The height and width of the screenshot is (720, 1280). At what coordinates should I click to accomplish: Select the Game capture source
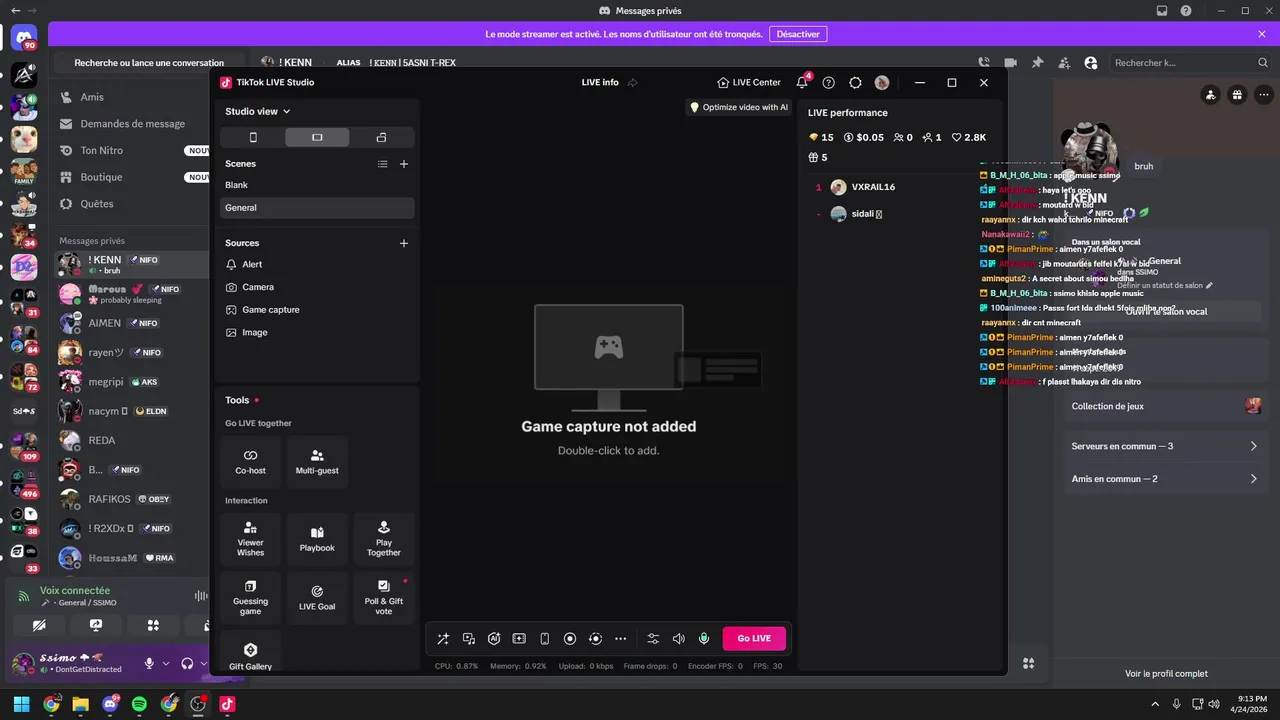point(317,310)
